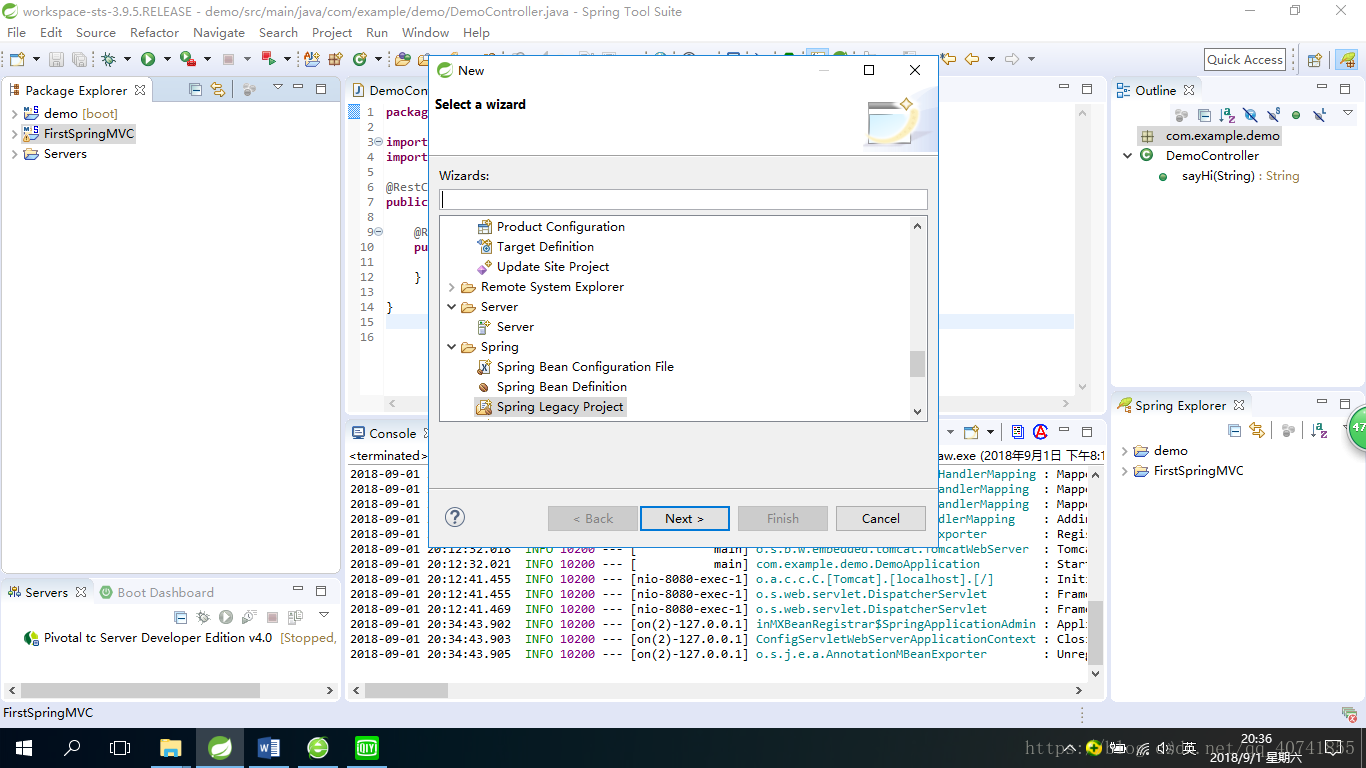Viewport: 1366px width, 768px height.
Task: Select Update Site Project wizard
Action: tap(543, 267)
